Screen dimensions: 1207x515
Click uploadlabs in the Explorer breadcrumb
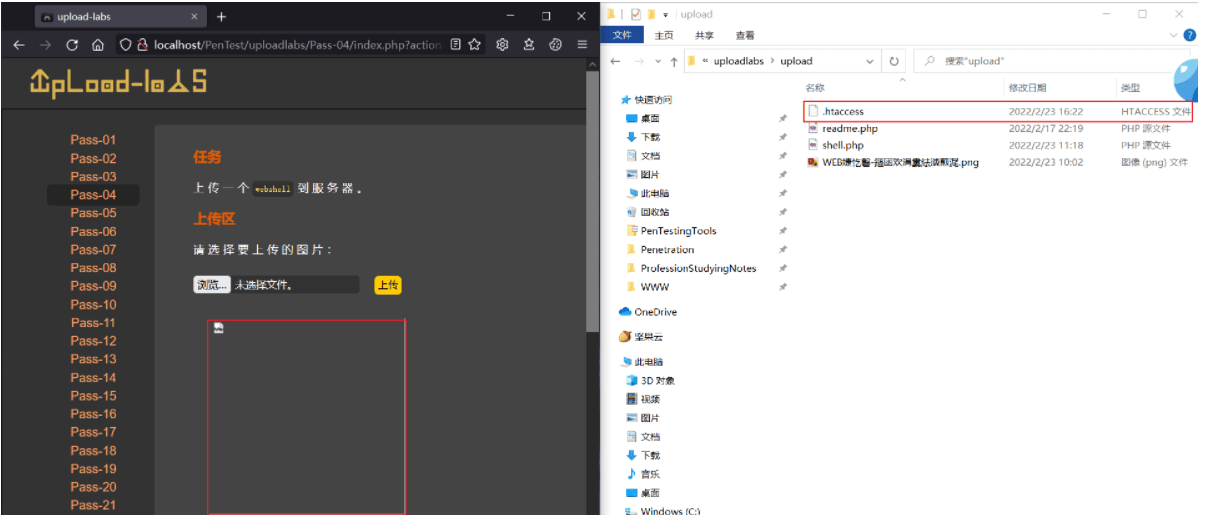coord(738,61)
